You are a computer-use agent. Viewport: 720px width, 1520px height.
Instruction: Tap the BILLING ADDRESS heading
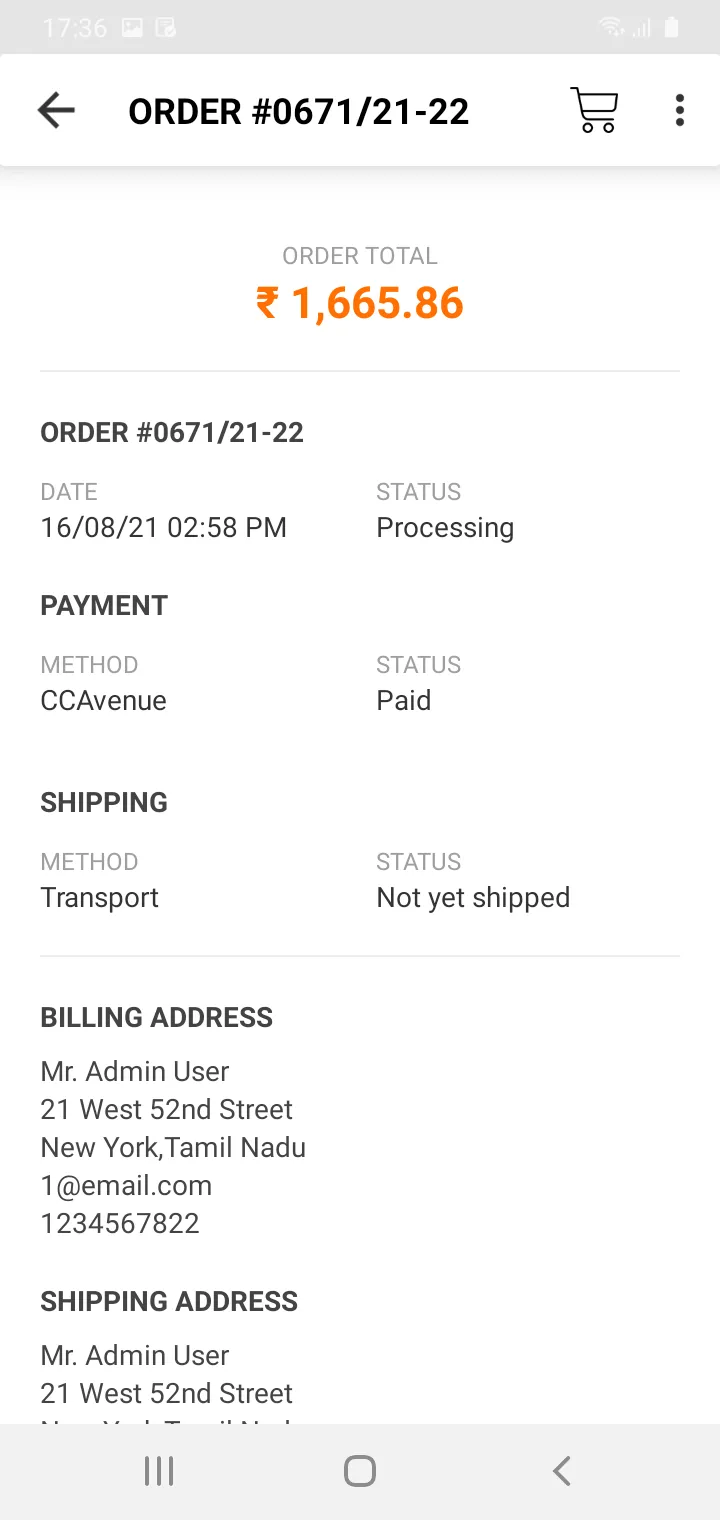point(157,1017)
